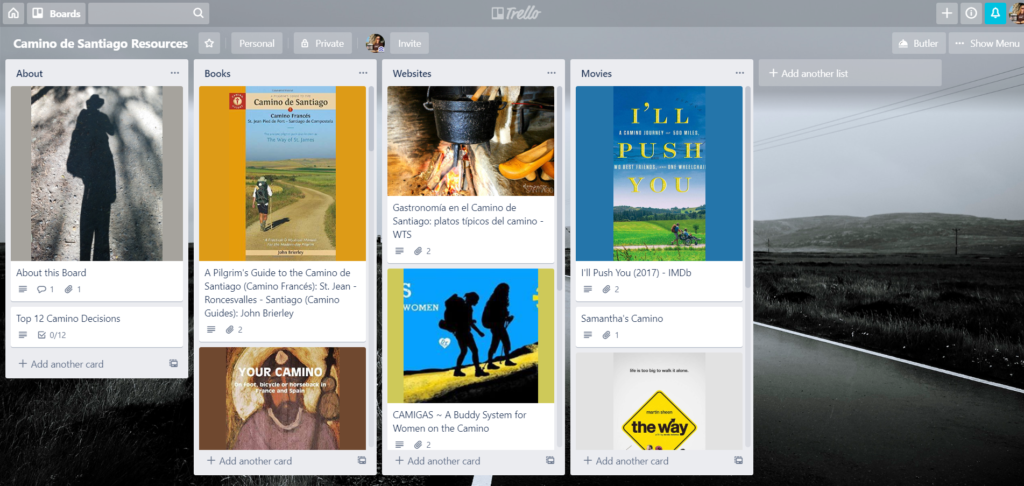Open the women hikers silhouette cover

tap(471, 336)
